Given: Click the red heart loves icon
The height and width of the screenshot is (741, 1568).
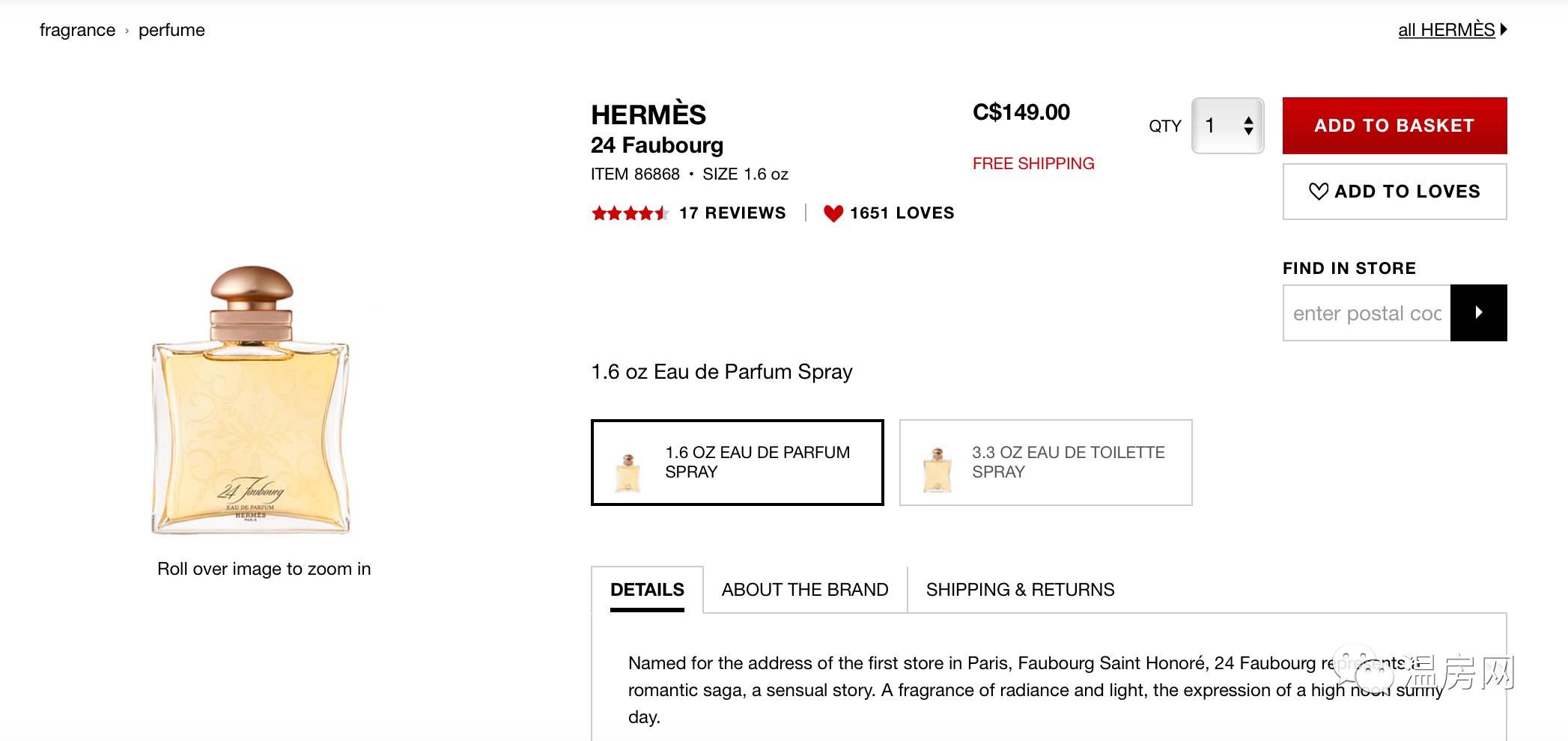Looking at the screenshot, I should (x=833, y=213).
